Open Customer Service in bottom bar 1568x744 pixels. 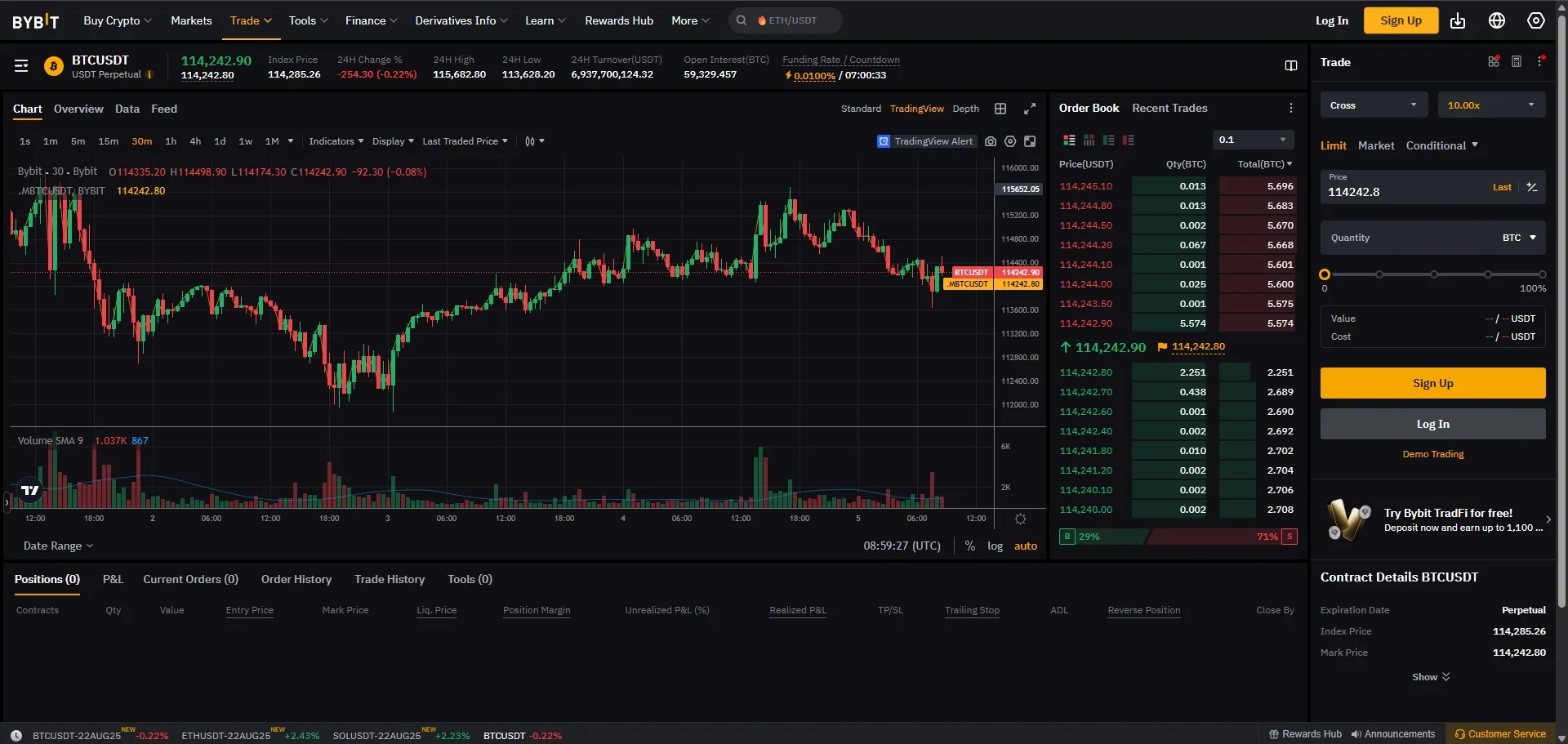(1500, 734)
